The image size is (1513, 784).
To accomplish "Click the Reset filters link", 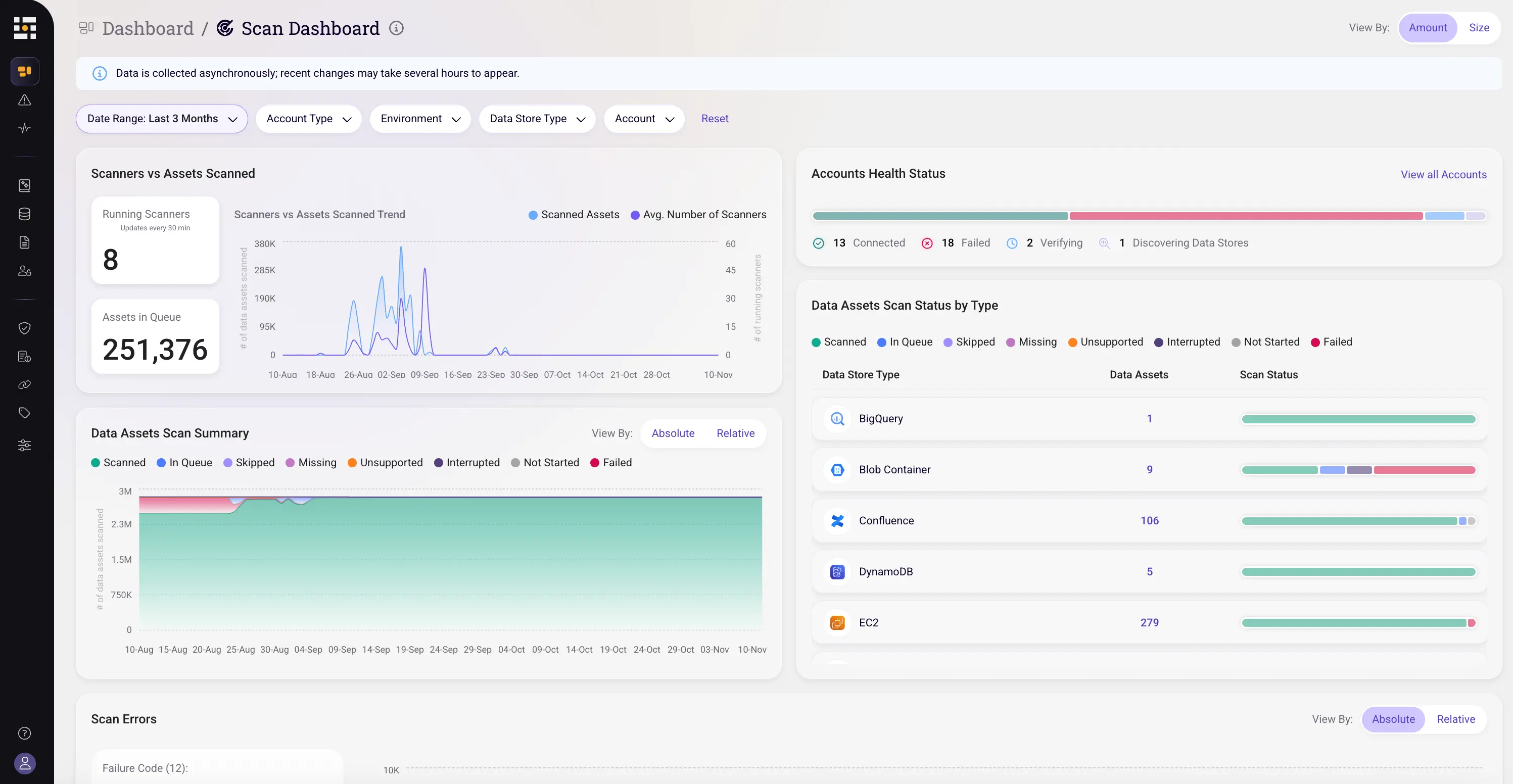I will [x=714, y=119].
